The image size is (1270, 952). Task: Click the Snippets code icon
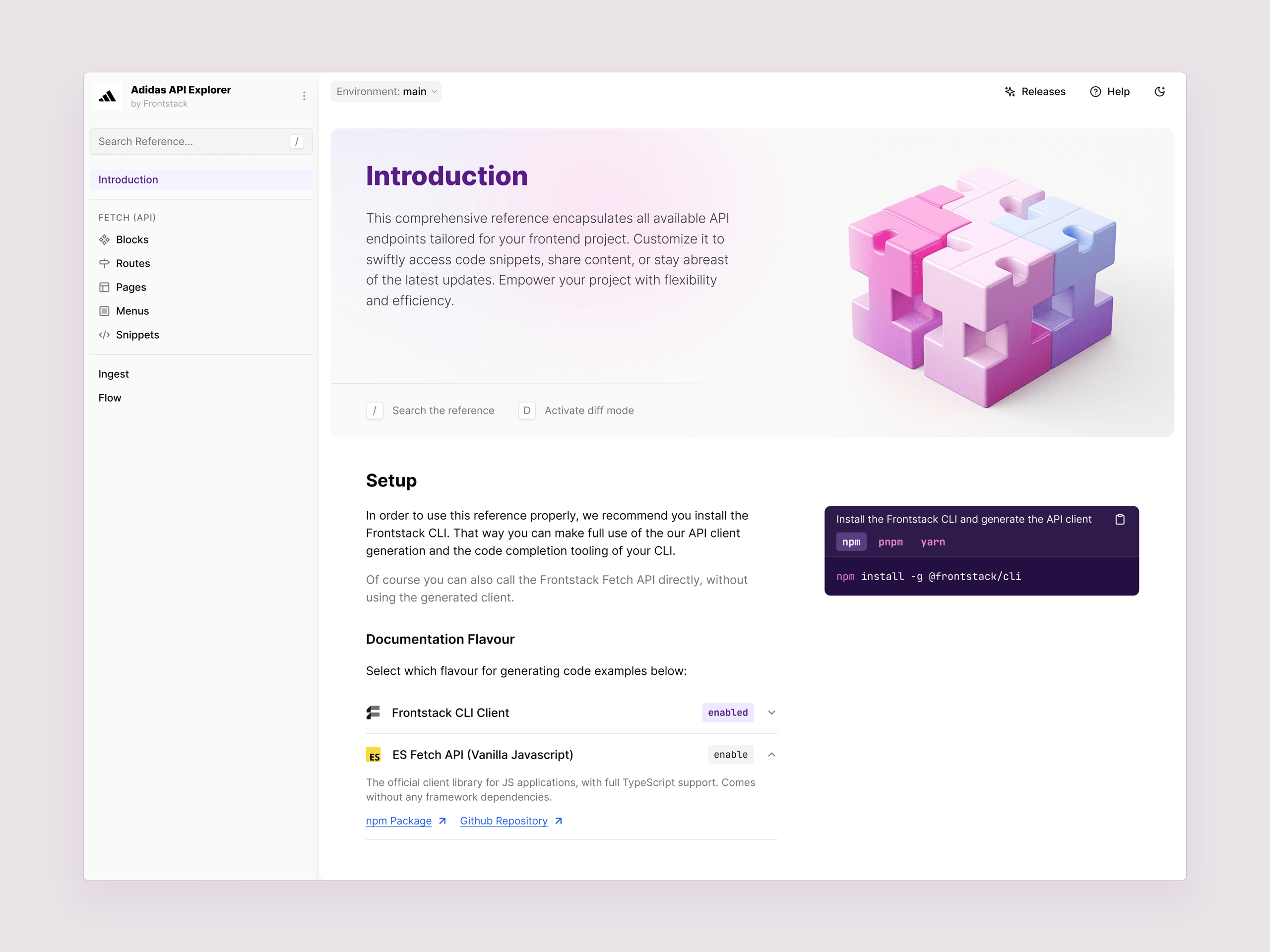coord(104,335)
